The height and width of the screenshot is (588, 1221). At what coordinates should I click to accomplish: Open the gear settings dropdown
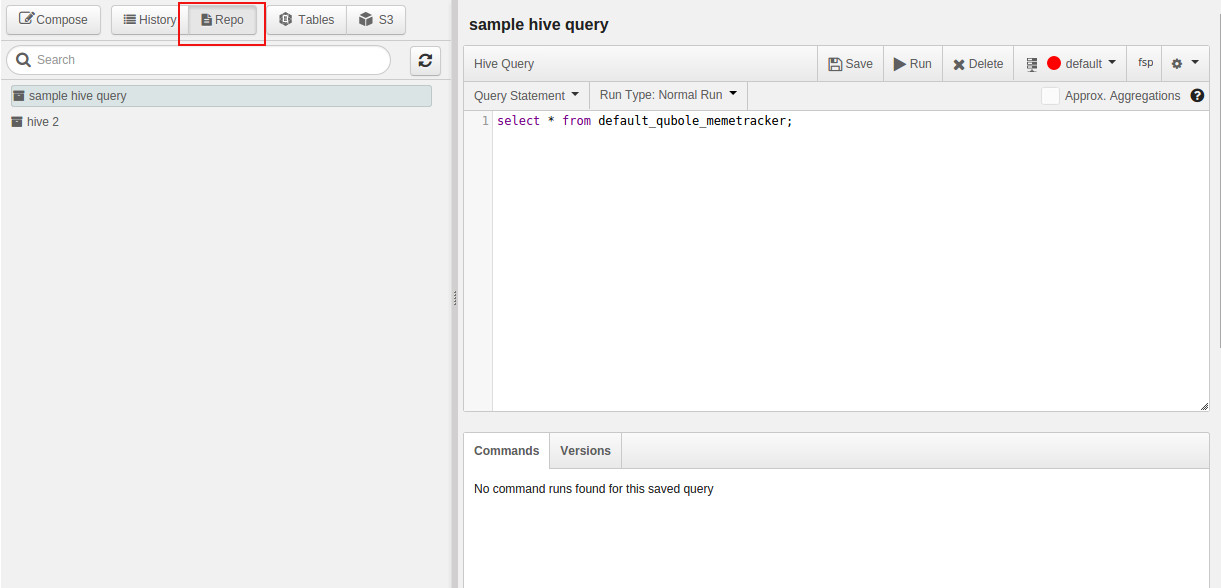pos(1184,63)
